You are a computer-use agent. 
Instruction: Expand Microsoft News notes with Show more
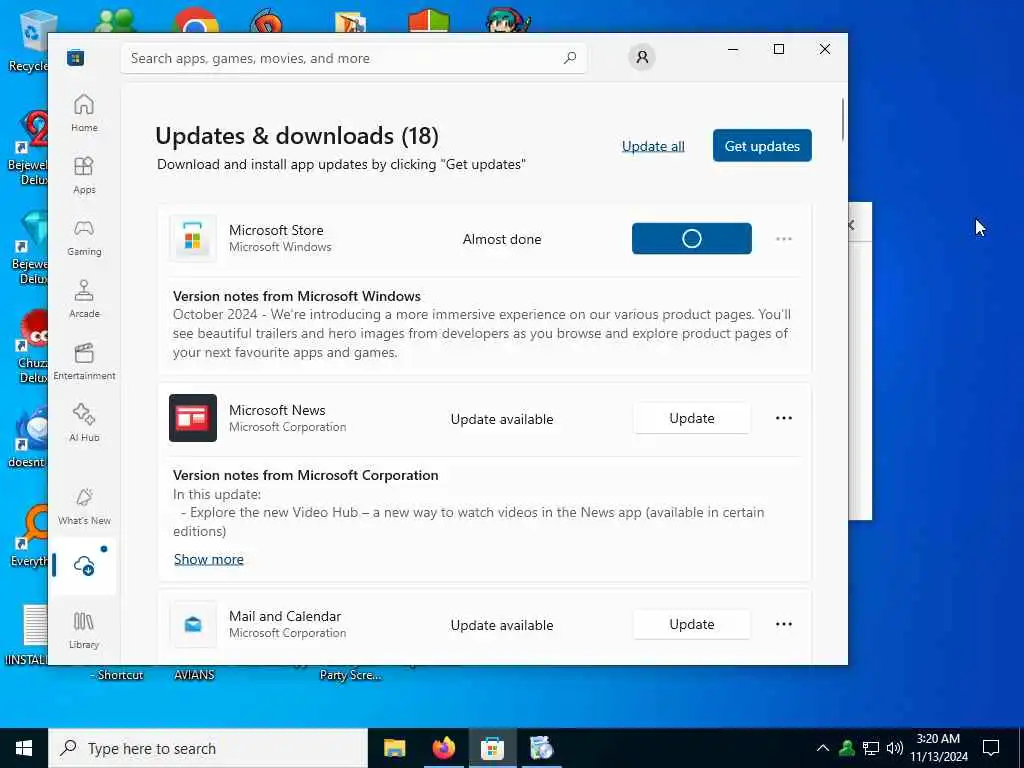[208, 559]
